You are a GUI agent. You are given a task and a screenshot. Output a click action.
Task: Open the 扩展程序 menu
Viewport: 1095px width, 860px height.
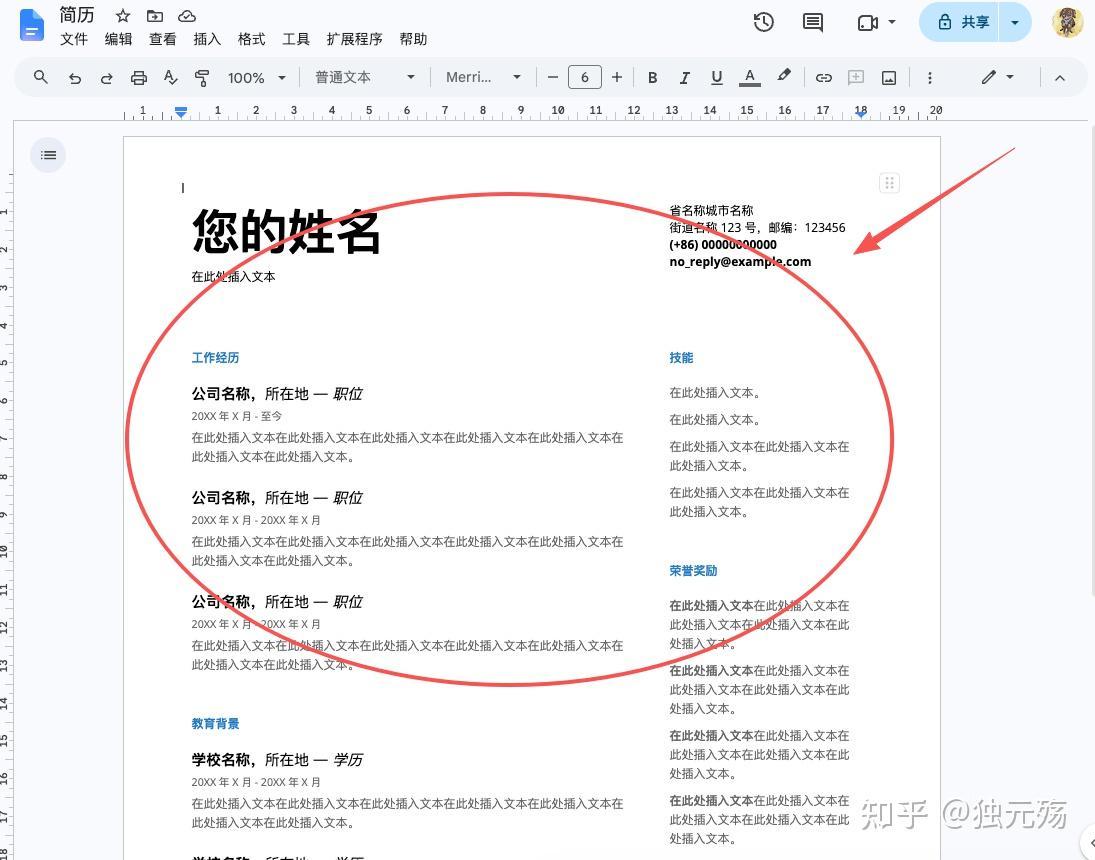click(354, 39)
